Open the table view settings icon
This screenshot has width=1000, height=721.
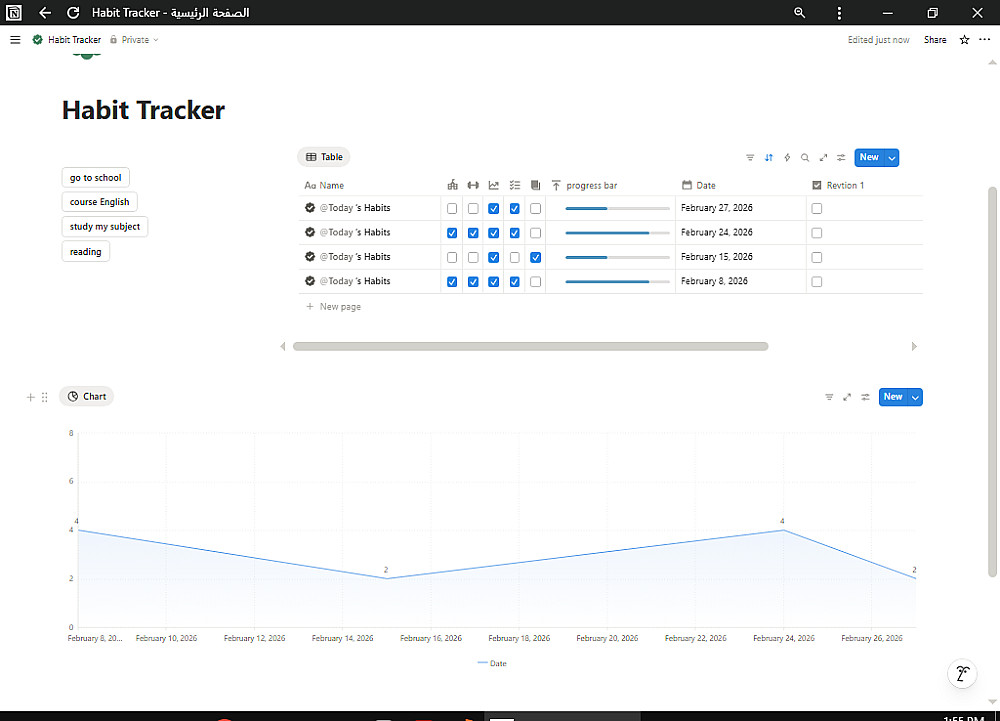click(x=841, y=157)
